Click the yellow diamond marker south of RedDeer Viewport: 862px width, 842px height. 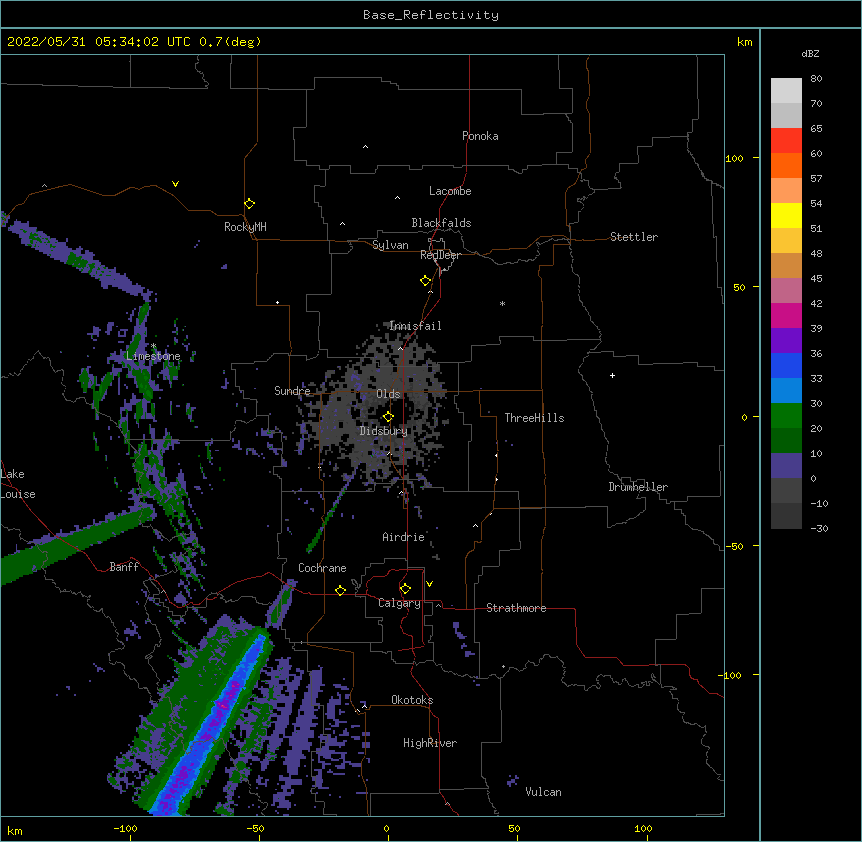pos(426,281)
